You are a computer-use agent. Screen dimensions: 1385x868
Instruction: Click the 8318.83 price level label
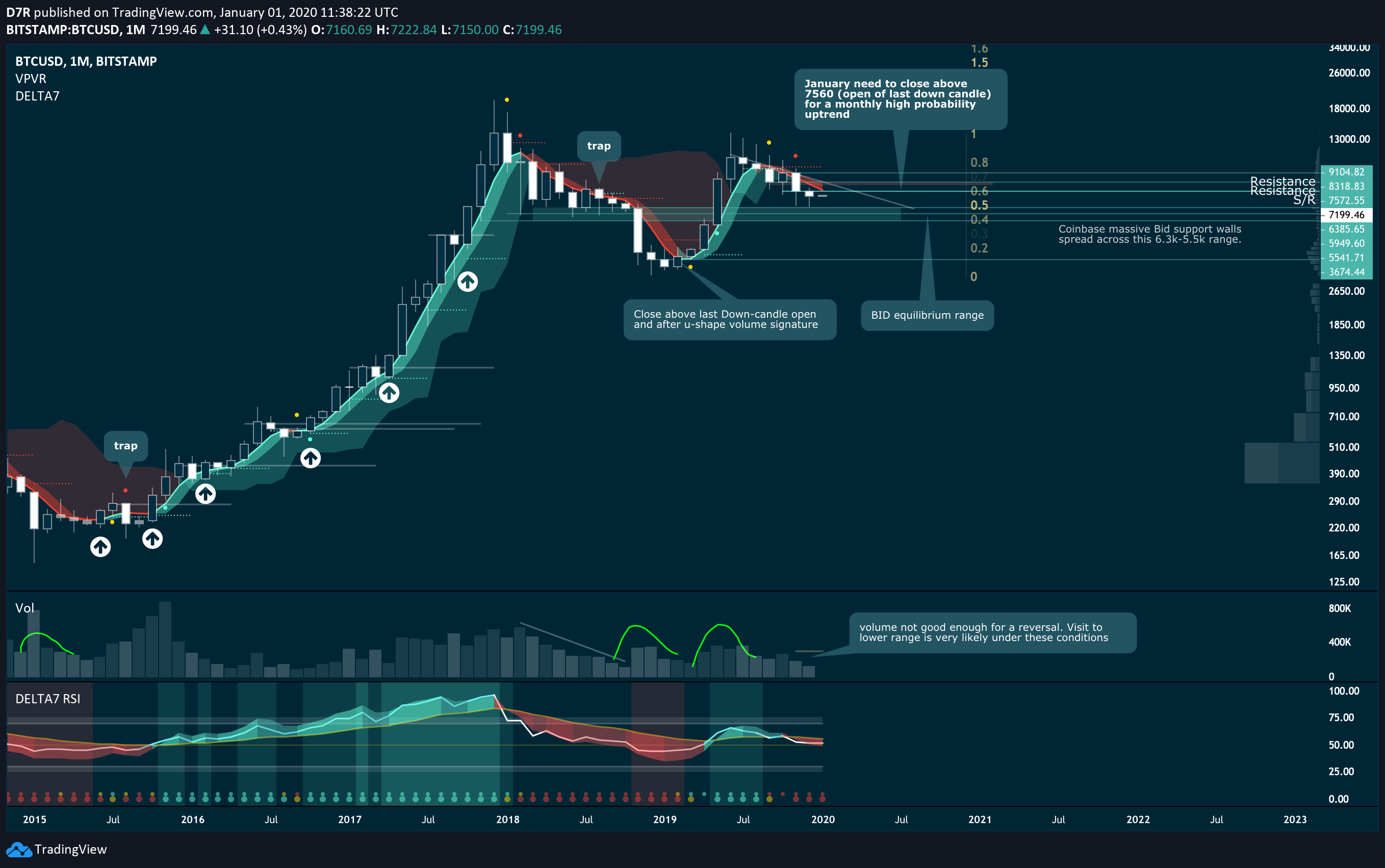(1346, 187)
